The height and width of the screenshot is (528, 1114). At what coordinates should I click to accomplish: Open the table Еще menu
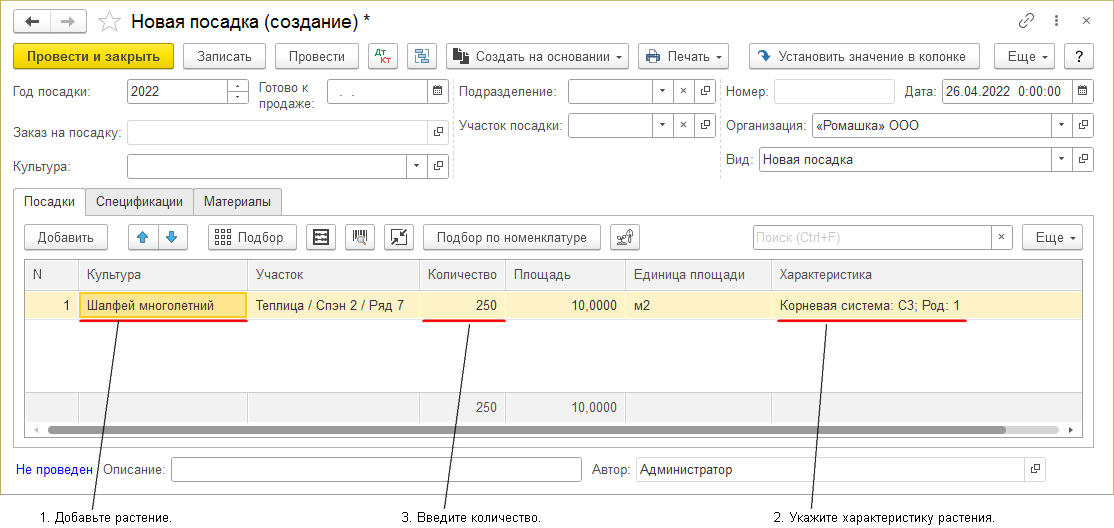click(1052, 237)
